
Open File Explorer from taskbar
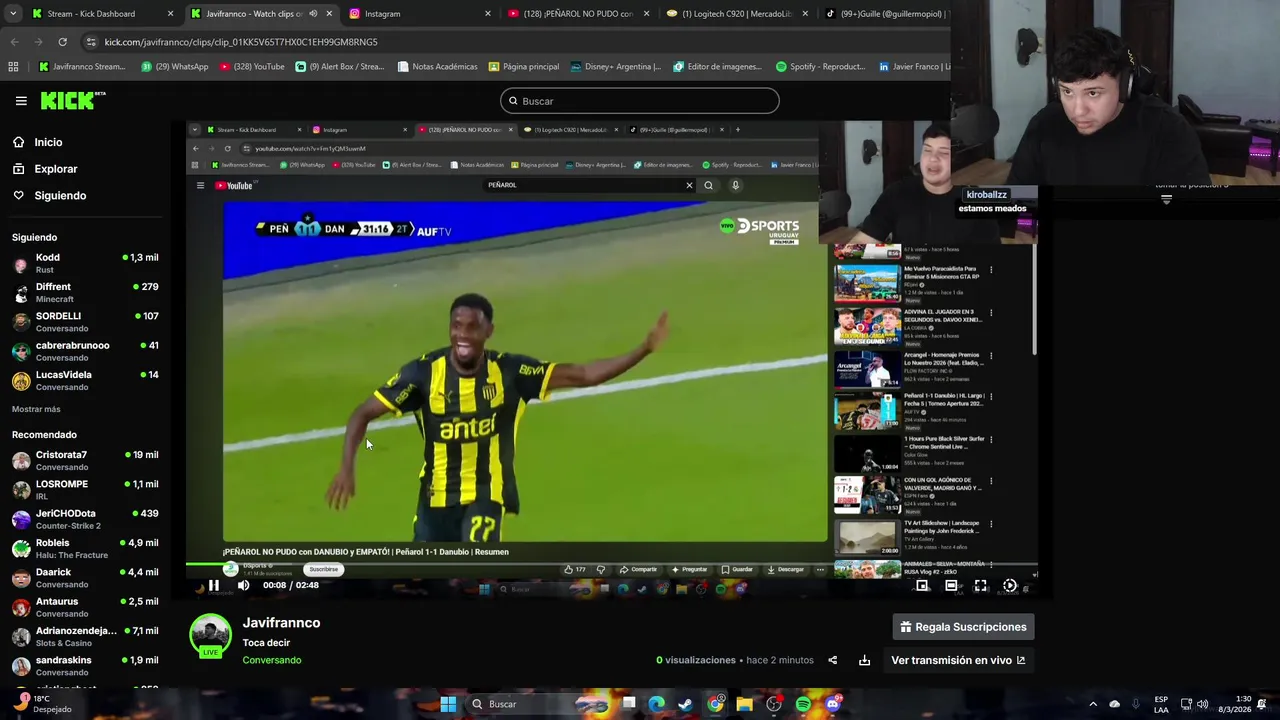(x=744, y=704)
